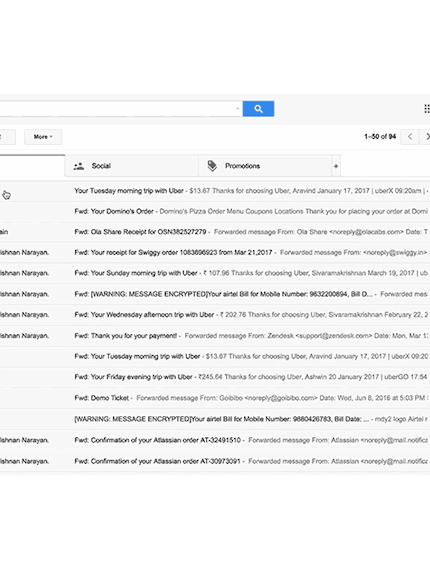Open 'Fwd: Your Wednesday afternoon trip with Uber'
Image resolution: width=430 pixels, height=570 pixels.
point(215,315)
